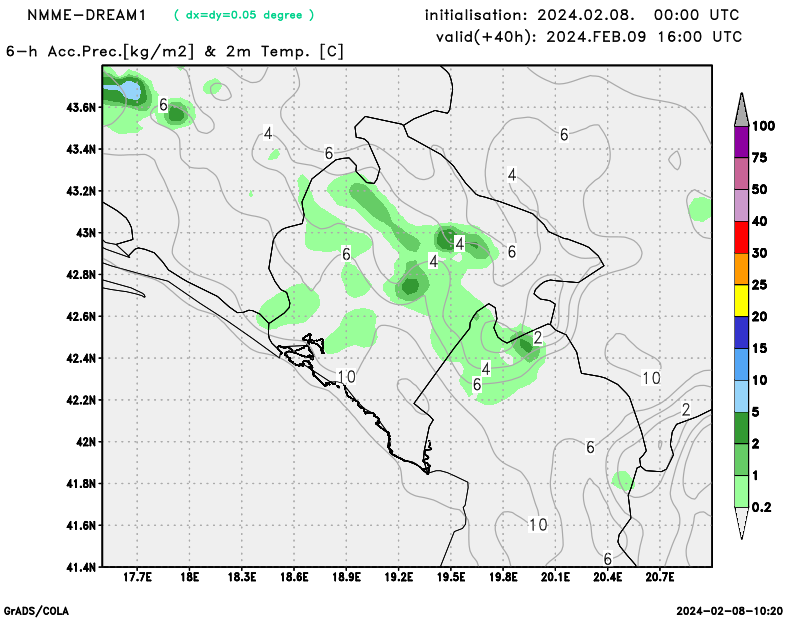Click the yellow 20–25 legend color band
The image size is (800, 618).
[x=741, y=301]
